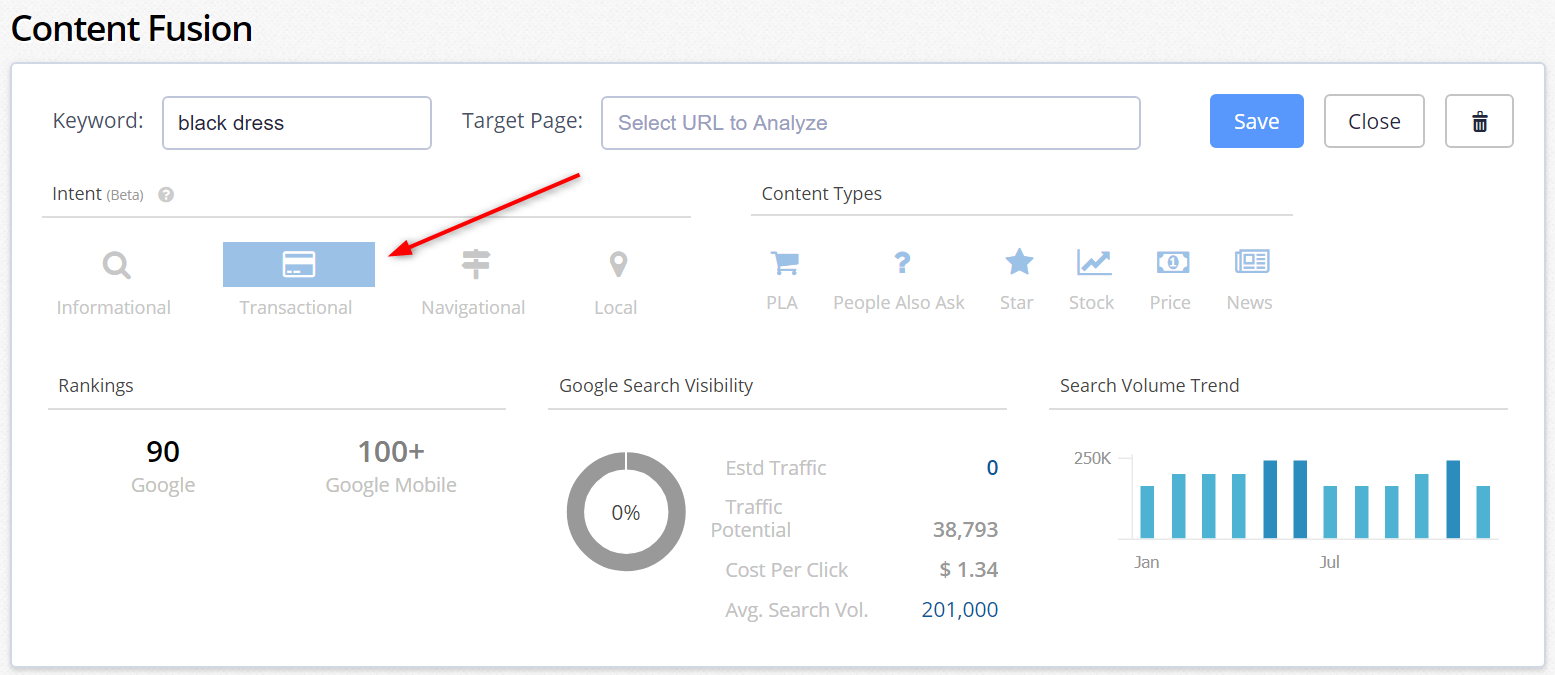Viewport: 1555px width, 675px height.
Task: Open the Target Page URL selector
Action: click(x=871, y=123)
